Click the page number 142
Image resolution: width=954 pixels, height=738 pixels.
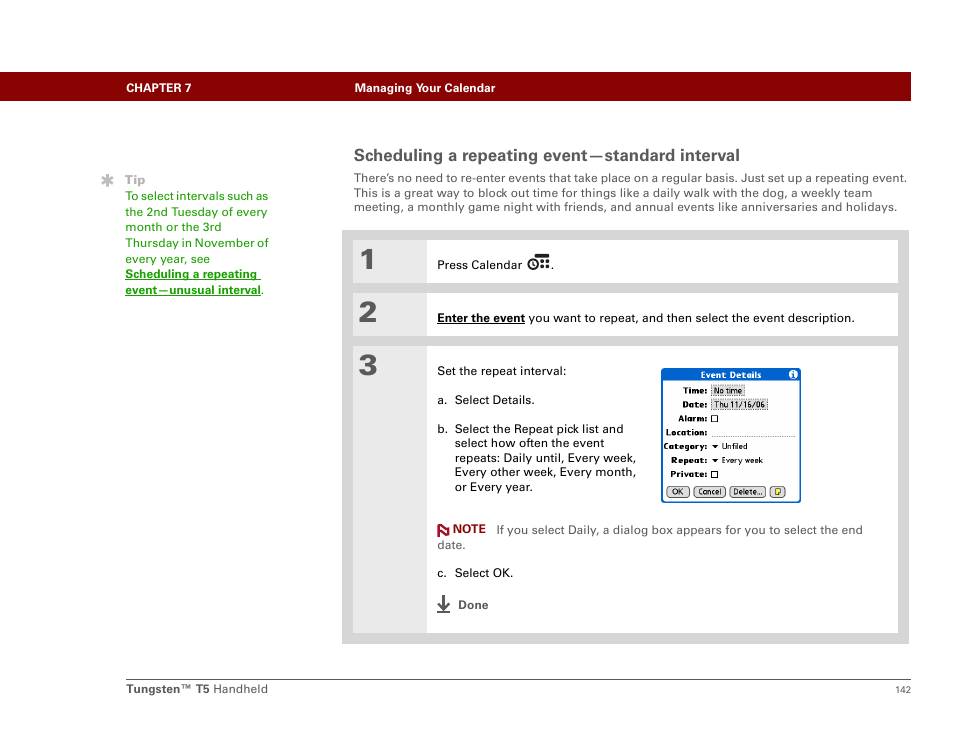click(x=903, y=689)
